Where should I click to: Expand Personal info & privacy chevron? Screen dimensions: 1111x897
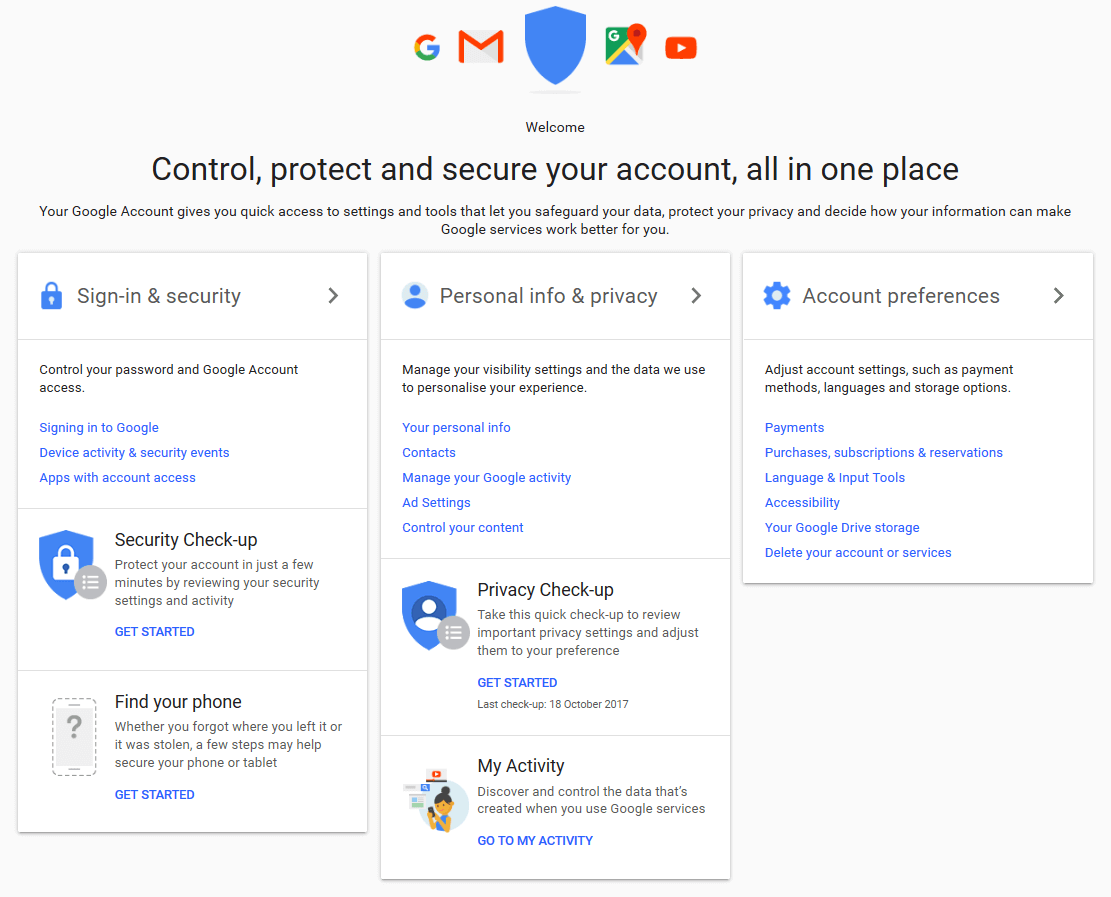tap(697, 296)
